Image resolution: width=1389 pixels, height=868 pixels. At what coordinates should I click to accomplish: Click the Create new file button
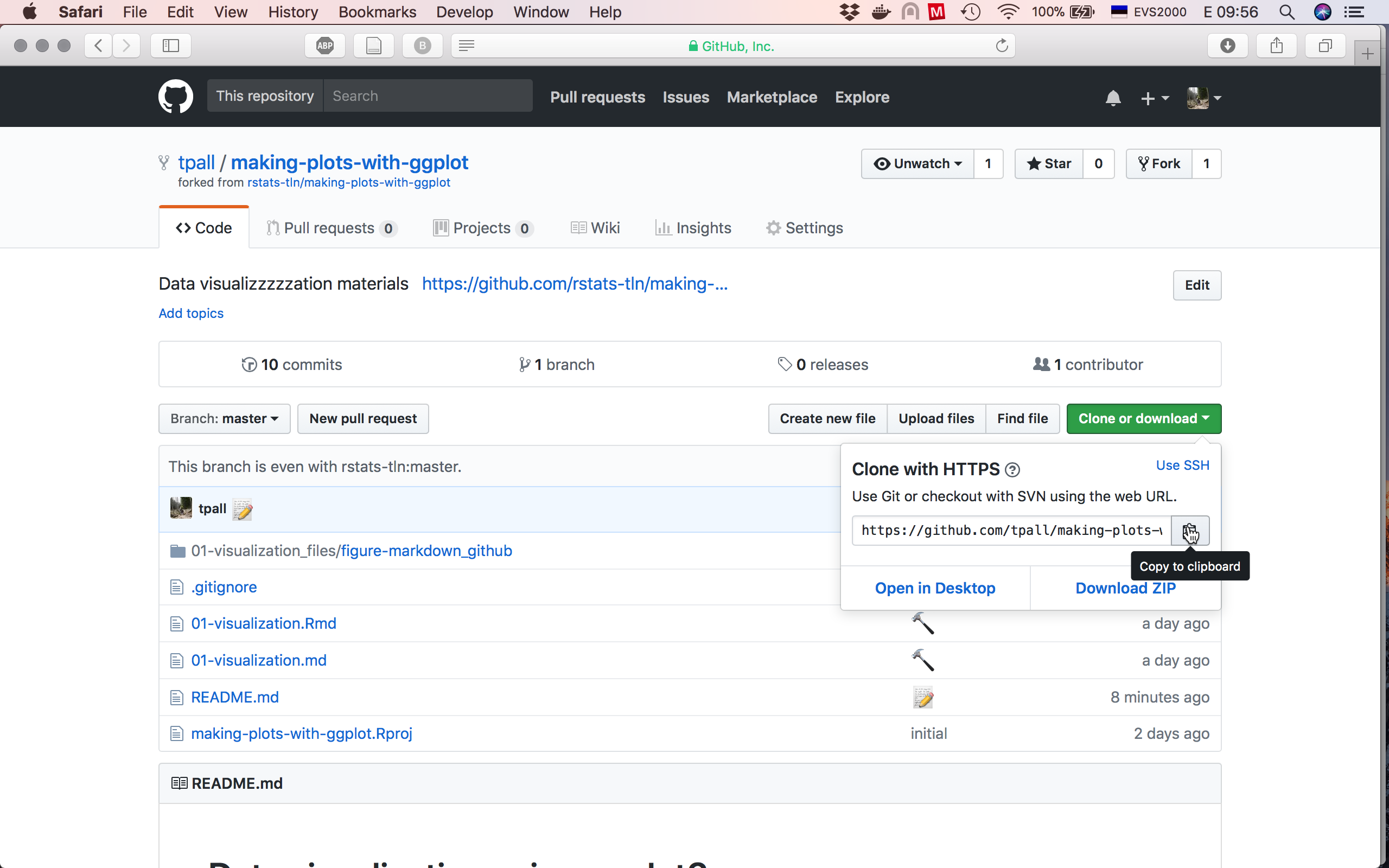point(827,418)
